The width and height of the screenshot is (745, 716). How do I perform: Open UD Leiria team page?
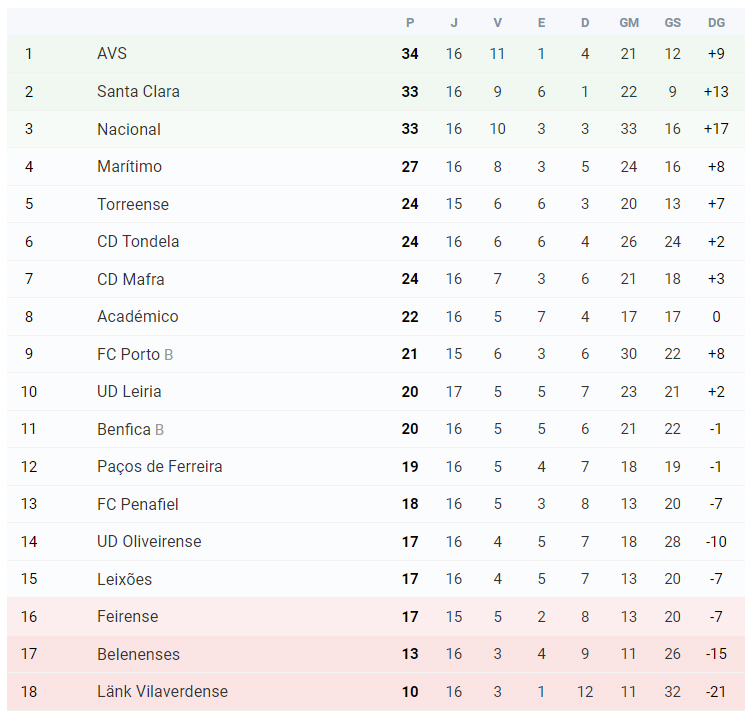pyautogui.click(x=129, y=391)
